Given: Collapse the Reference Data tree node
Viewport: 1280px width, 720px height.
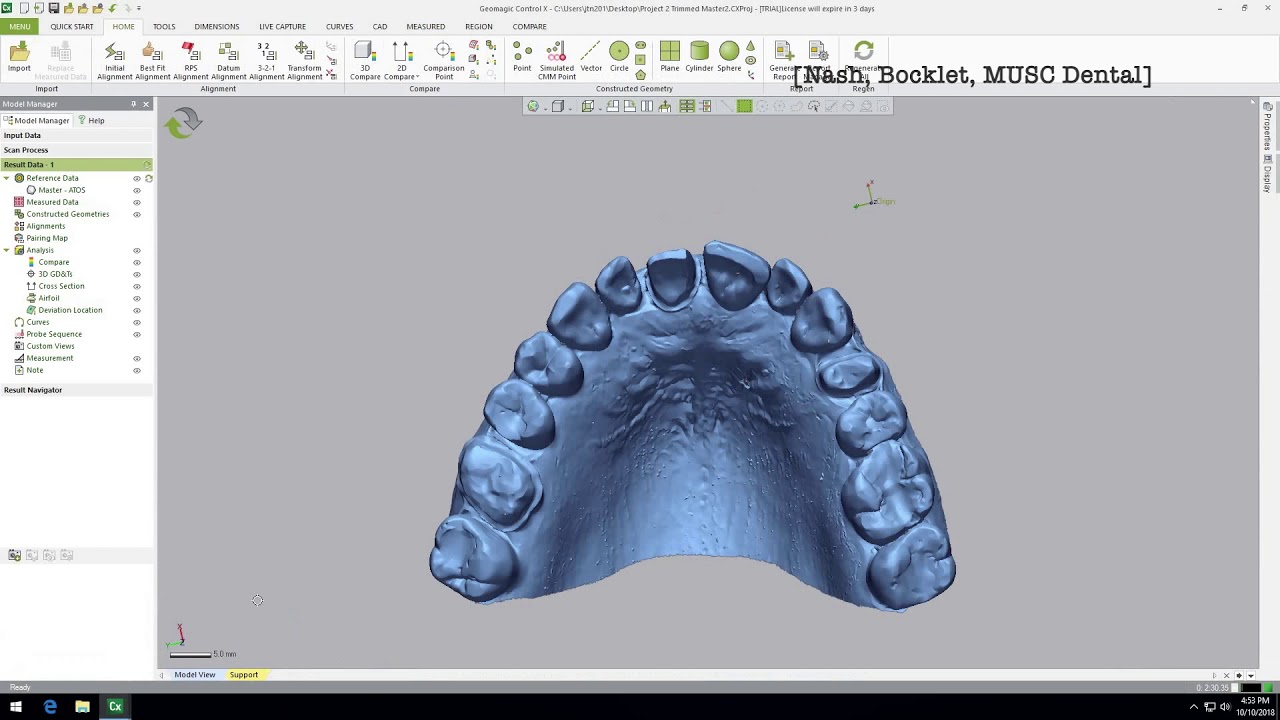Looking at the screenshot, I should (x=7, y=178).
